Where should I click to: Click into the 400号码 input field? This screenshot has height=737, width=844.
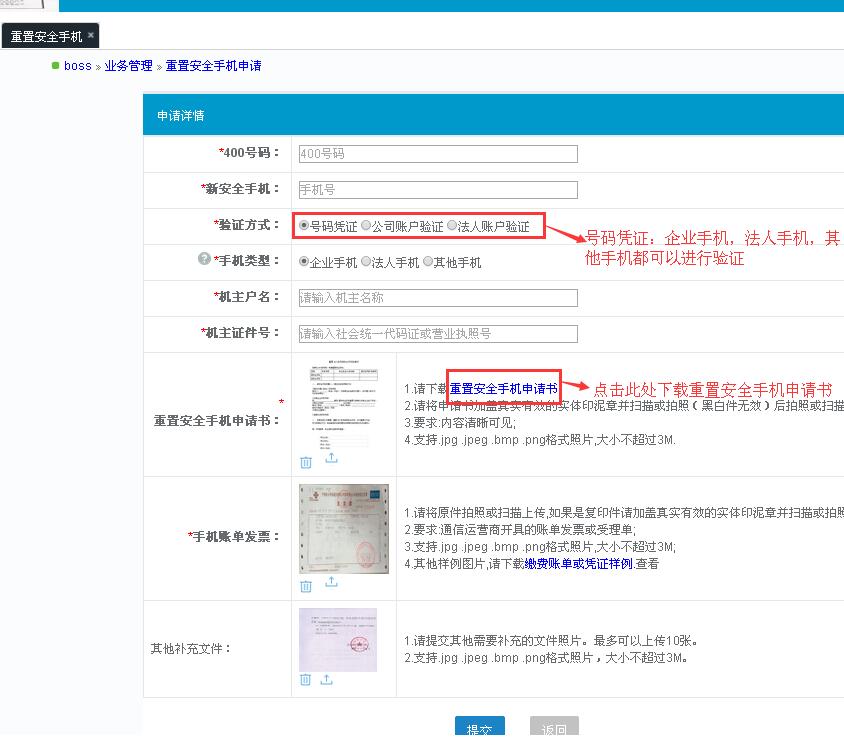[437, 154]
